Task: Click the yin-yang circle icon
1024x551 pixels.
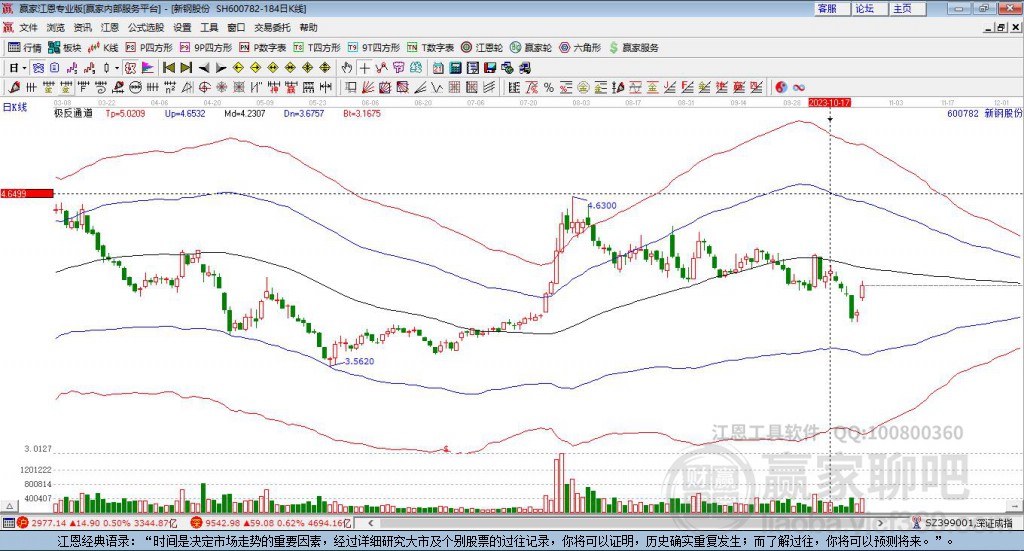Action: (780, 87)
